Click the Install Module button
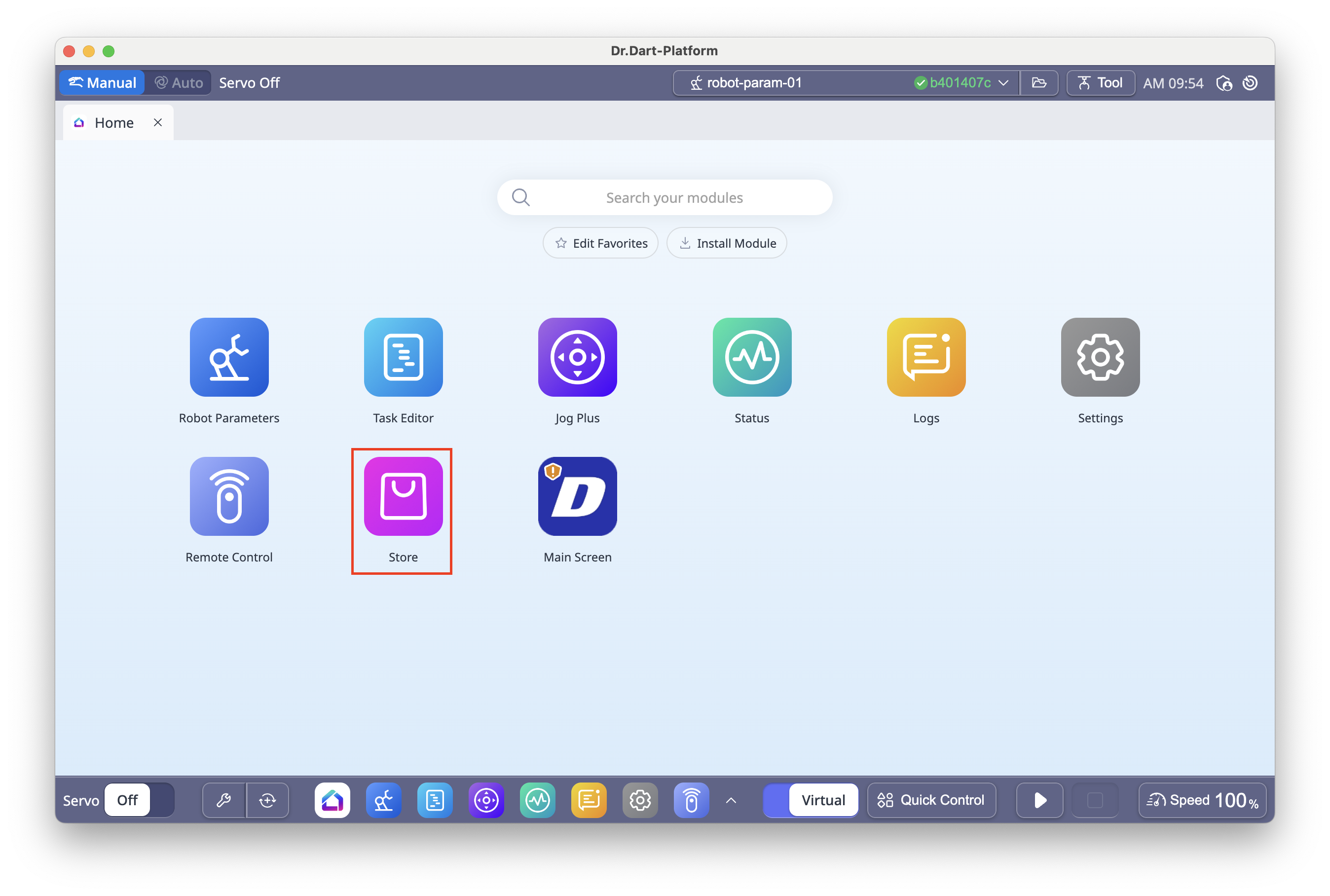Image resolution: width=1330 pixels, height=896 pixels. (x=727, y=243)
